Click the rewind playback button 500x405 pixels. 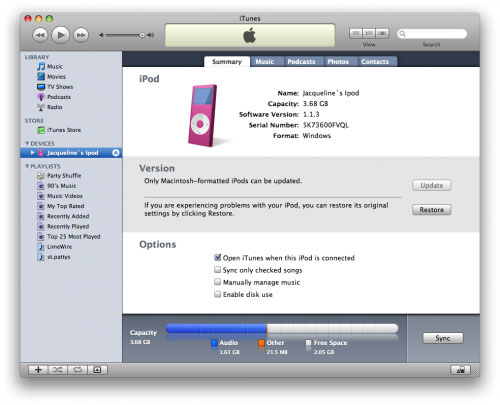click(x=40, y=35)
